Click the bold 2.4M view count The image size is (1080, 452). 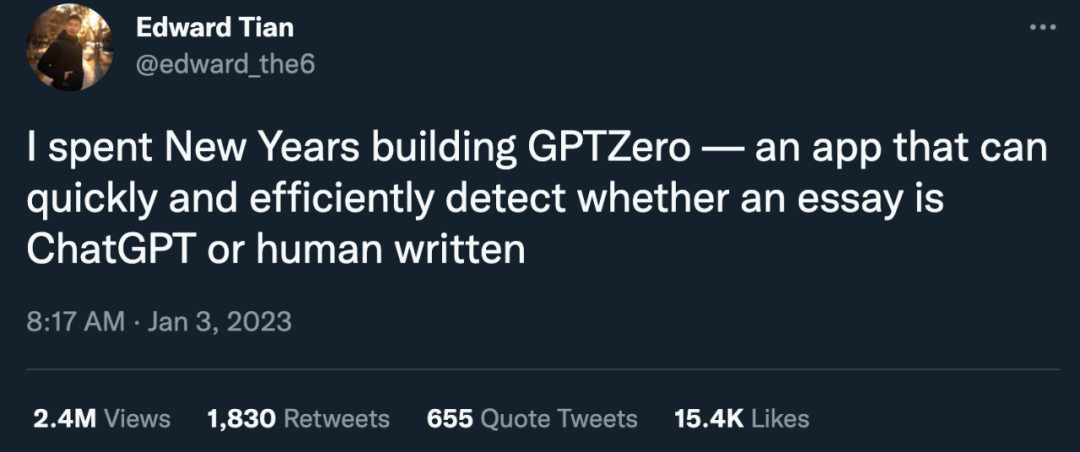point(64,418)
